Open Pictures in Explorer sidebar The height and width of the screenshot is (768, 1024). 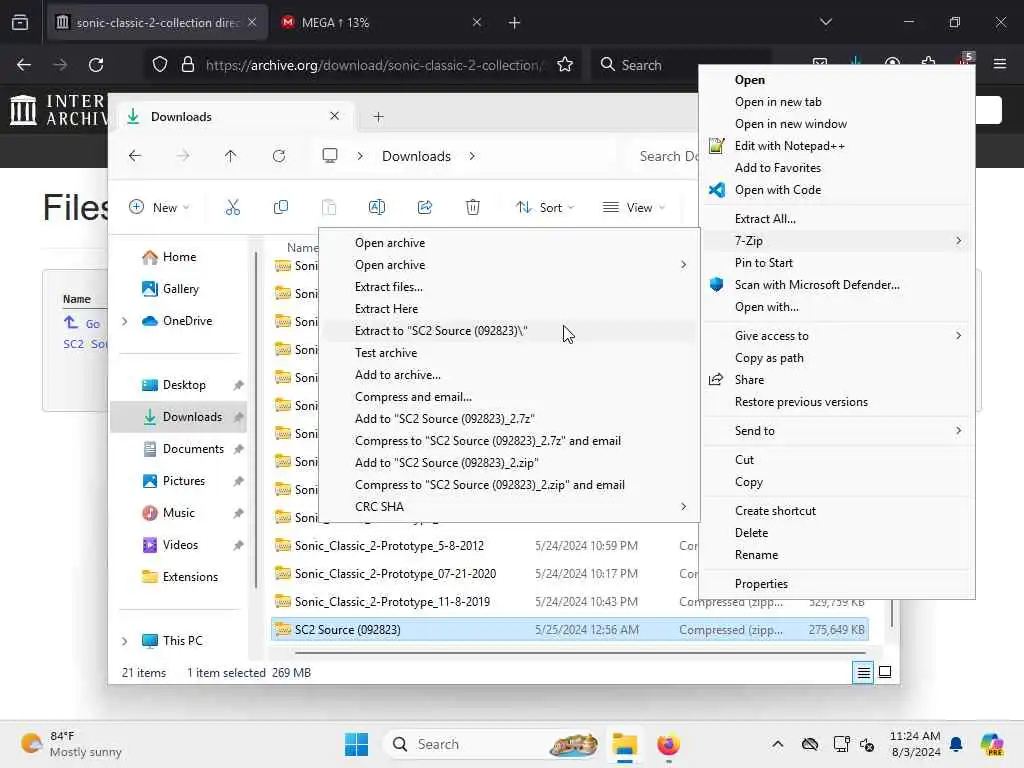point(178,481)
